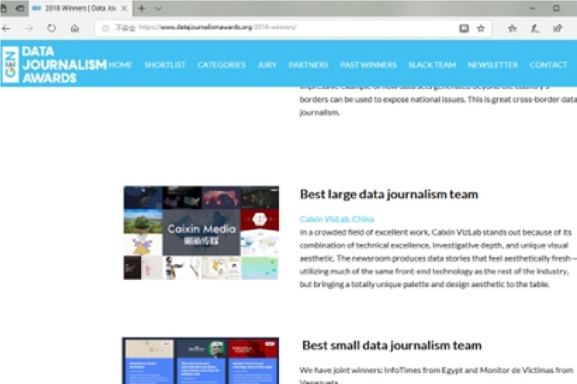Viewport: 577px width, 384px height.
Task: Open the favorites hub icon
Action: [512, 28]
